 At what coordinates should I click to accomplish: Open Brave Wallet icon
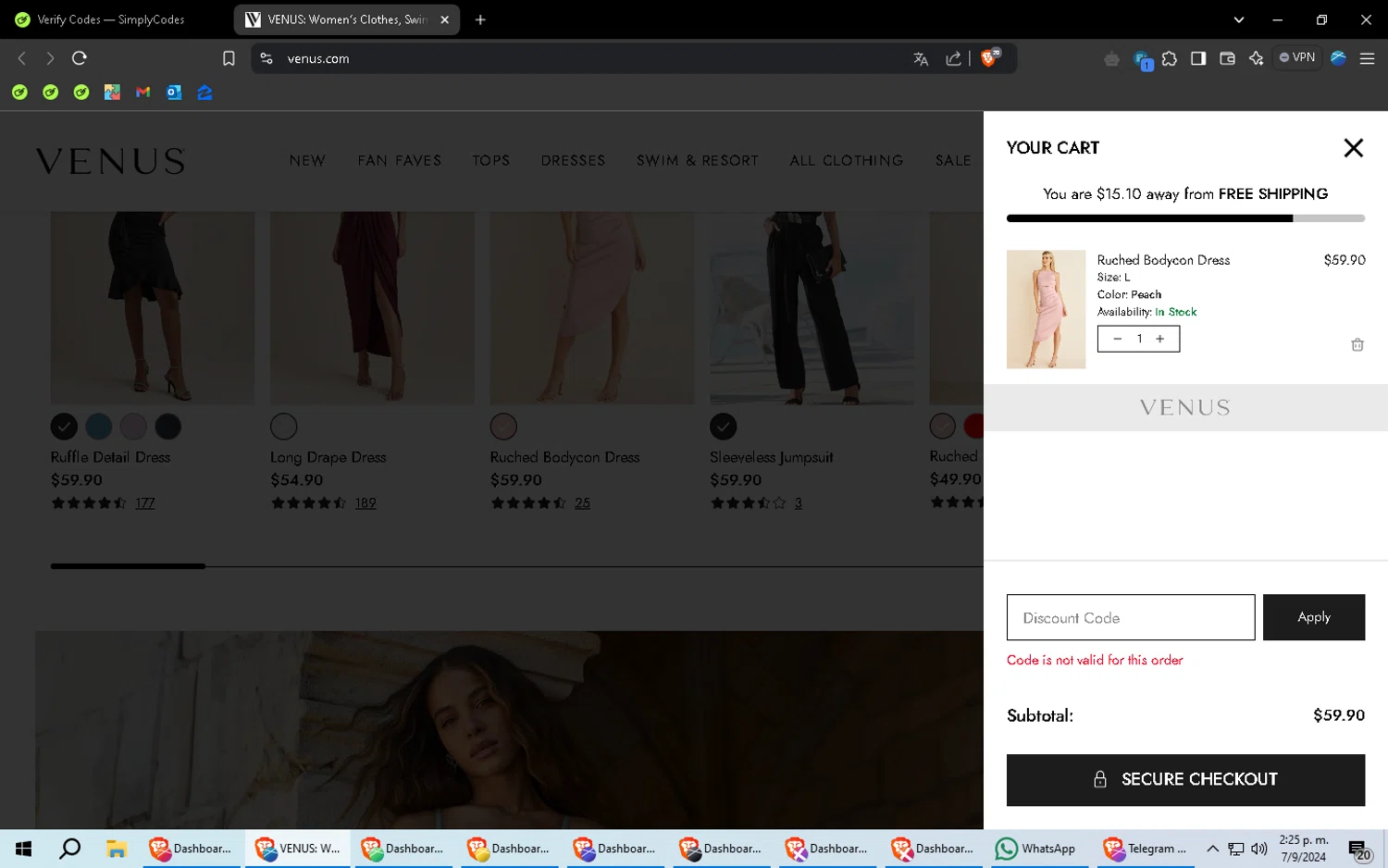coord(1227,58)
